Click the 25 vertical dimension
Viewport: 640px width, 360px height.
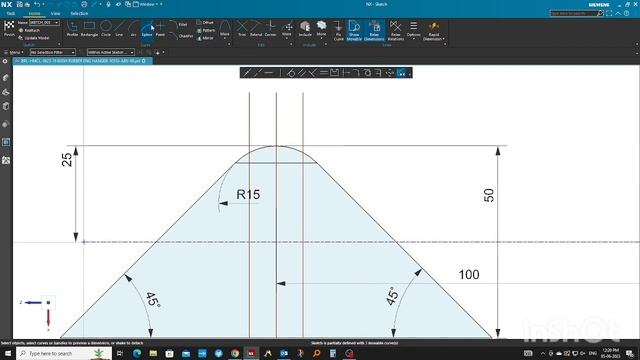click(x=67, y=159)
